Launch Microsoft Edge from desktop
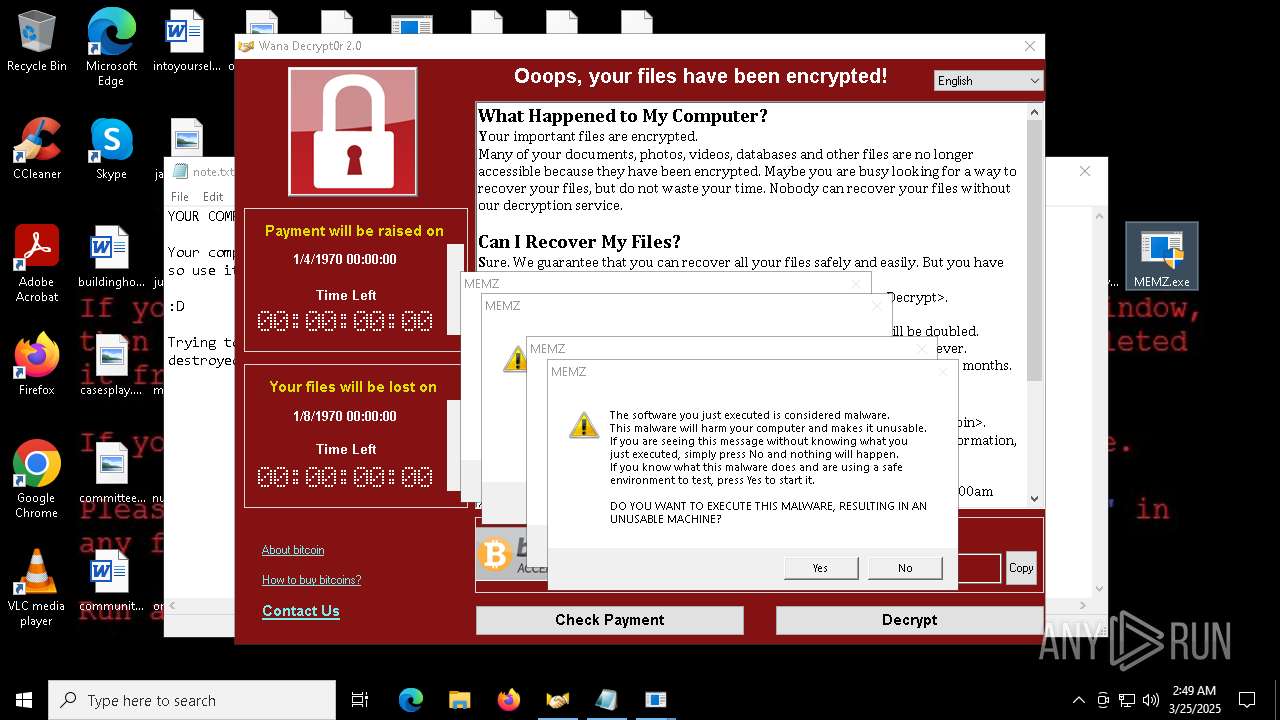1280x720 pixels. tap(111, 48)
